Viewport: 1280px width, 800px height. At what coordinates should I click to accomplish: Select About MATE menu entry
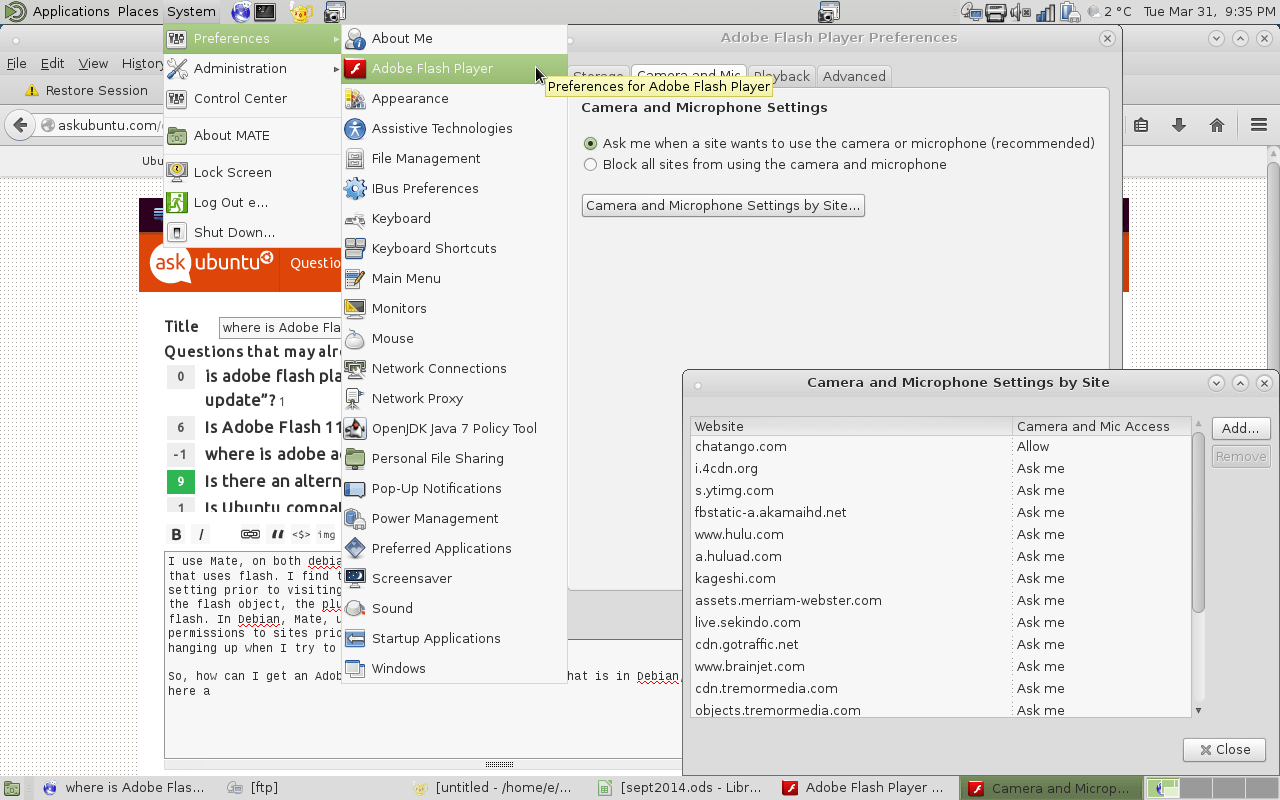253,135
